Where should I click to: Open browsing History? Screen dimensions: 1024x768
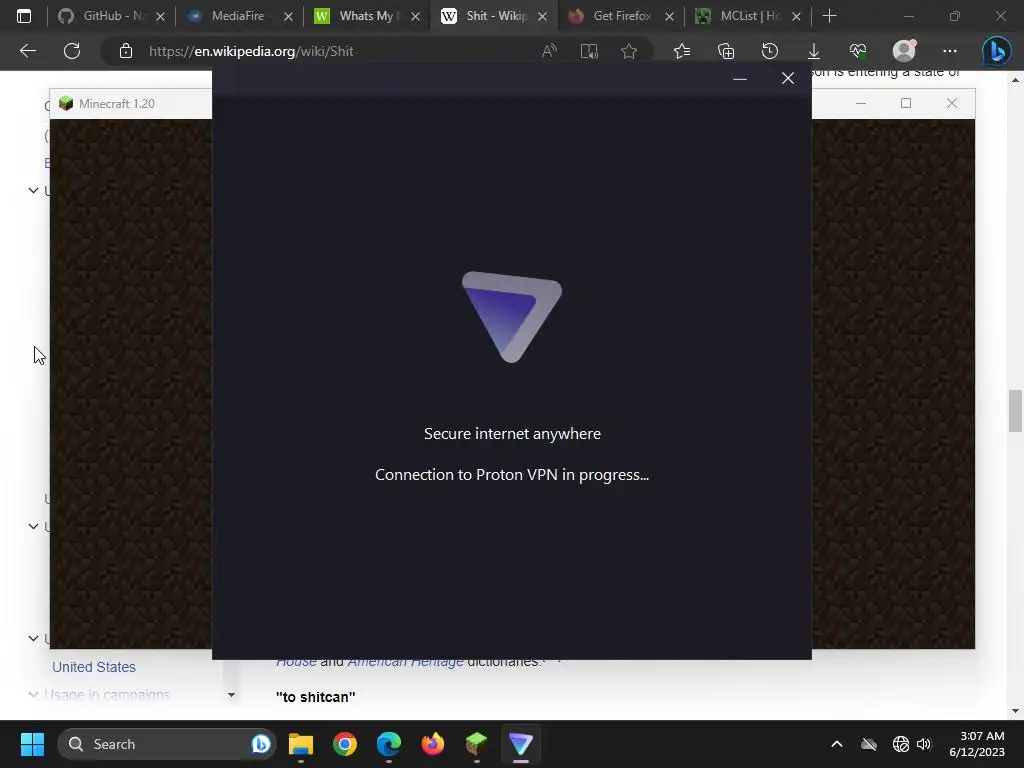(x=770, y=51)
